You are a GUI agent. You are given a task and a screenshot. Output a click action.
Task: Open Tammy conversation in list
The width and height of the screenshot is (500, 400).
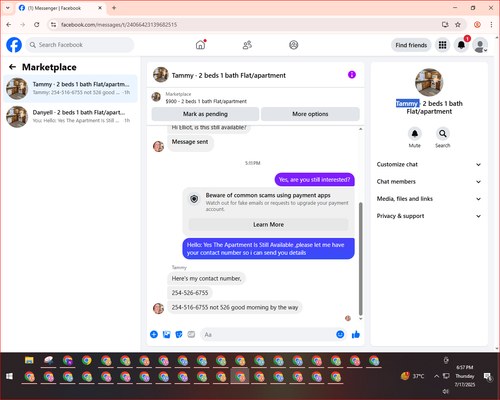[70, 88]
